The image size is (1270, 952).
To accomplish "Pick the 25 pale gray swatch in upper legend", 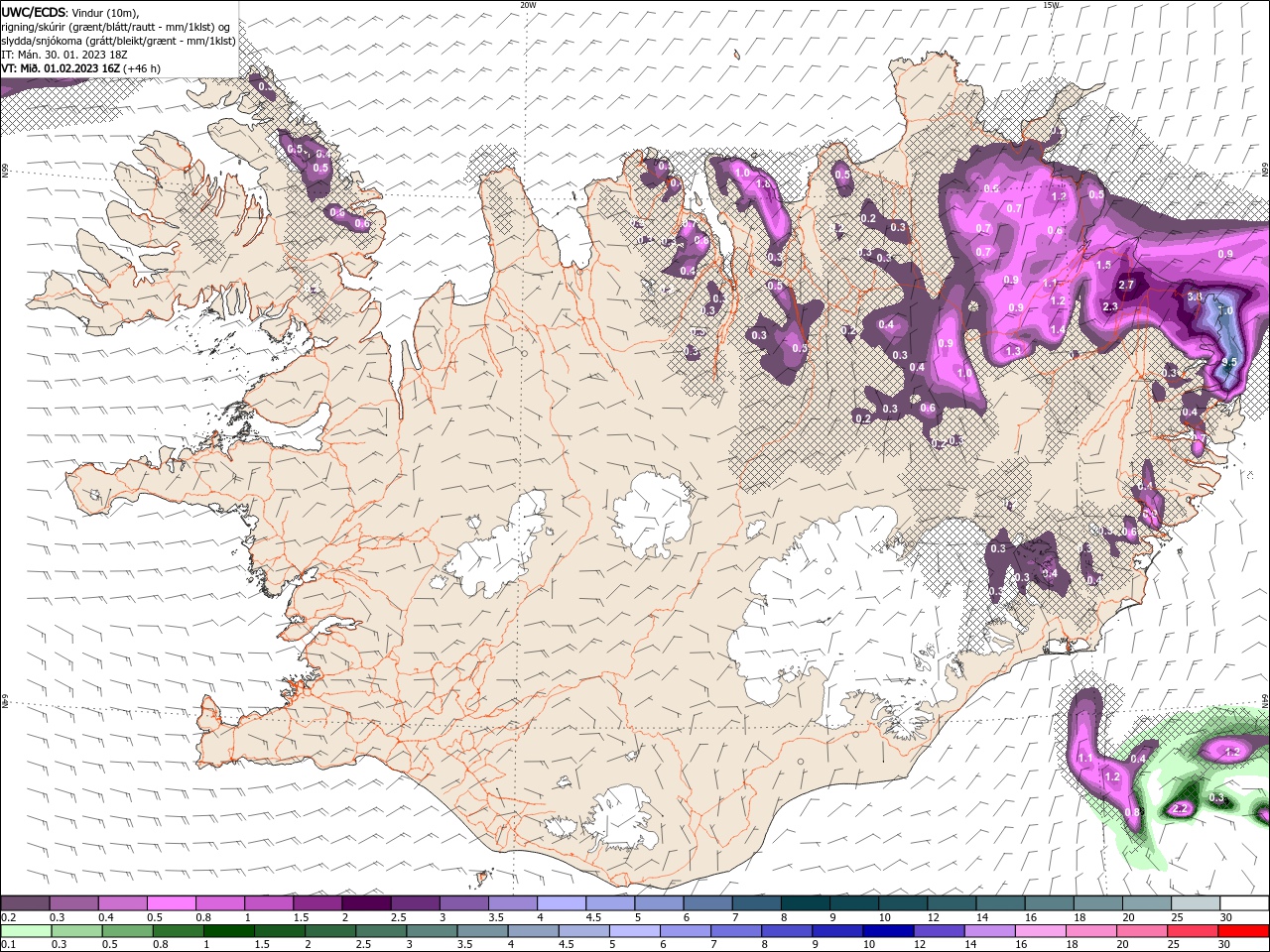I will (x=1197, y=903).
